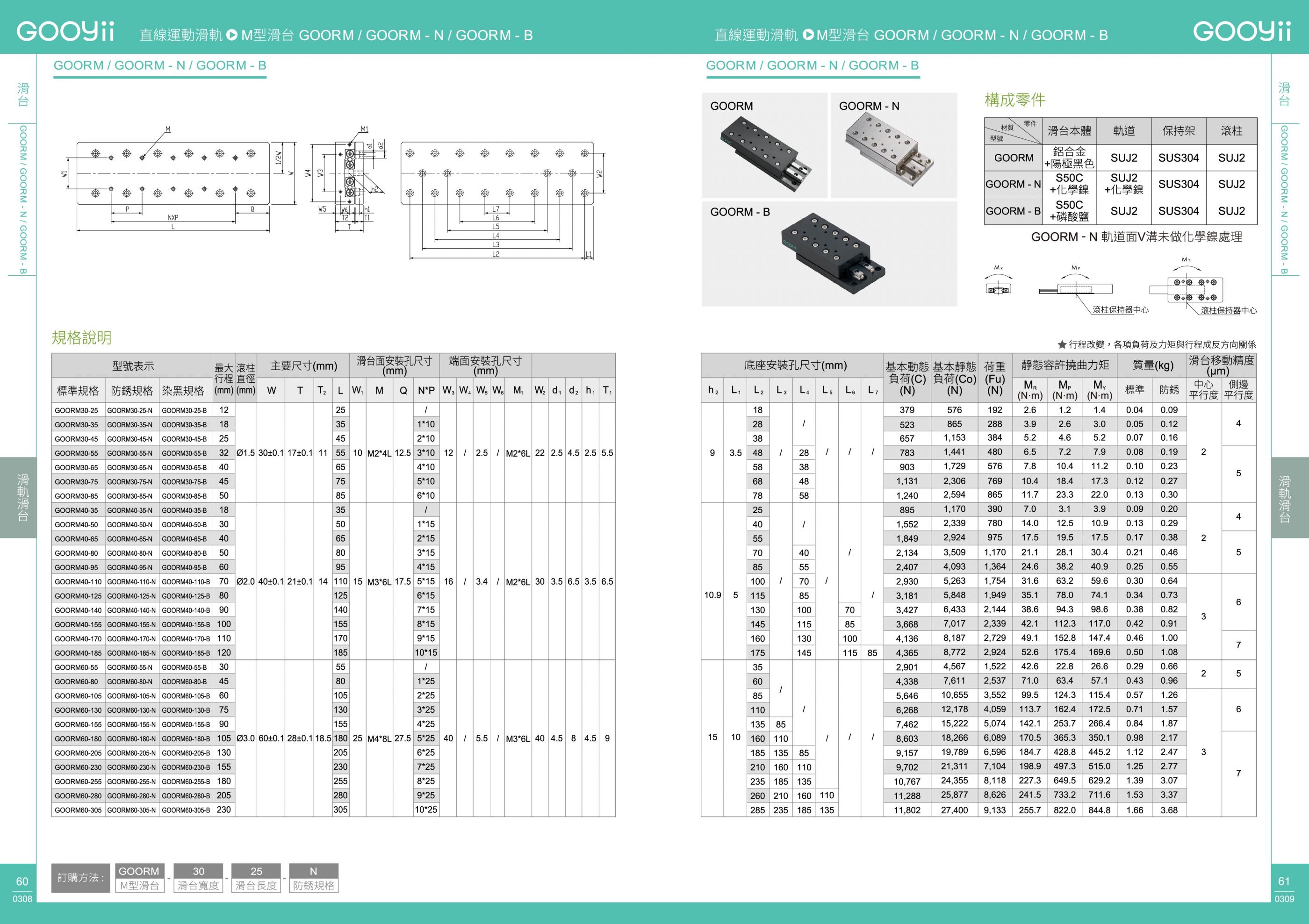Select the GOORM40-110 standard model cell
Screen dimensions: 1309x924
[x=78, y=581]
